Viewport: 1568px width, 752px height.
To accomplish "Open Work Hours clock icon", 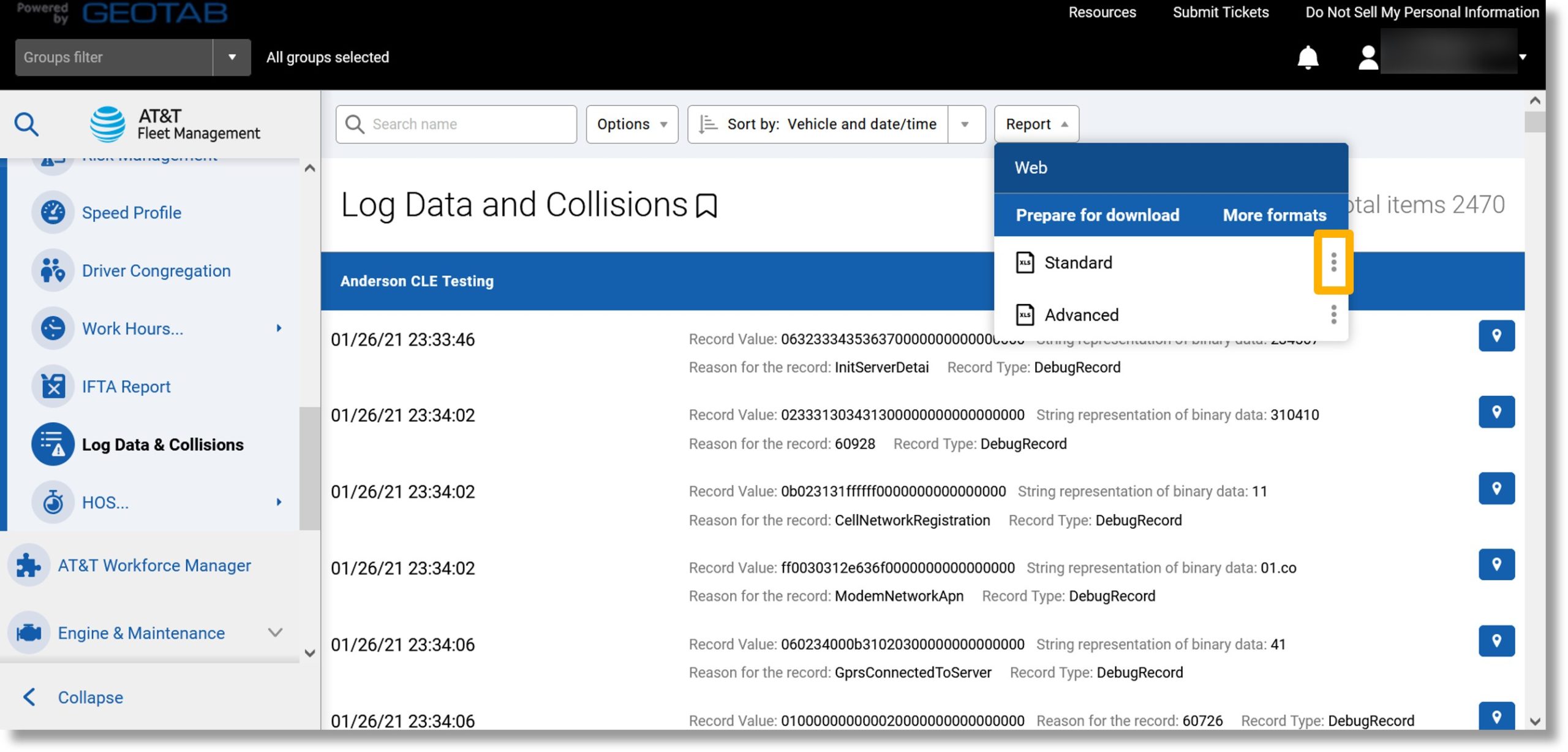I will click(53, 329).
